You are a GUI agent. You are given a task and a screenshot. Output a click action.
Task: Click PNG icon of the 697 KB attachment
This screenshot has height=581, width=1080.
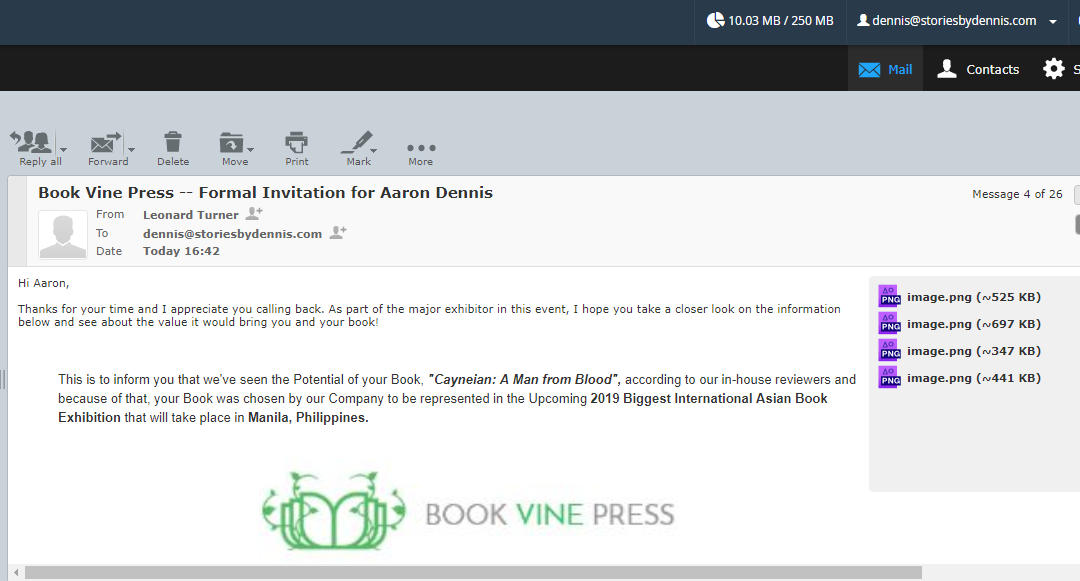(889, 323)
